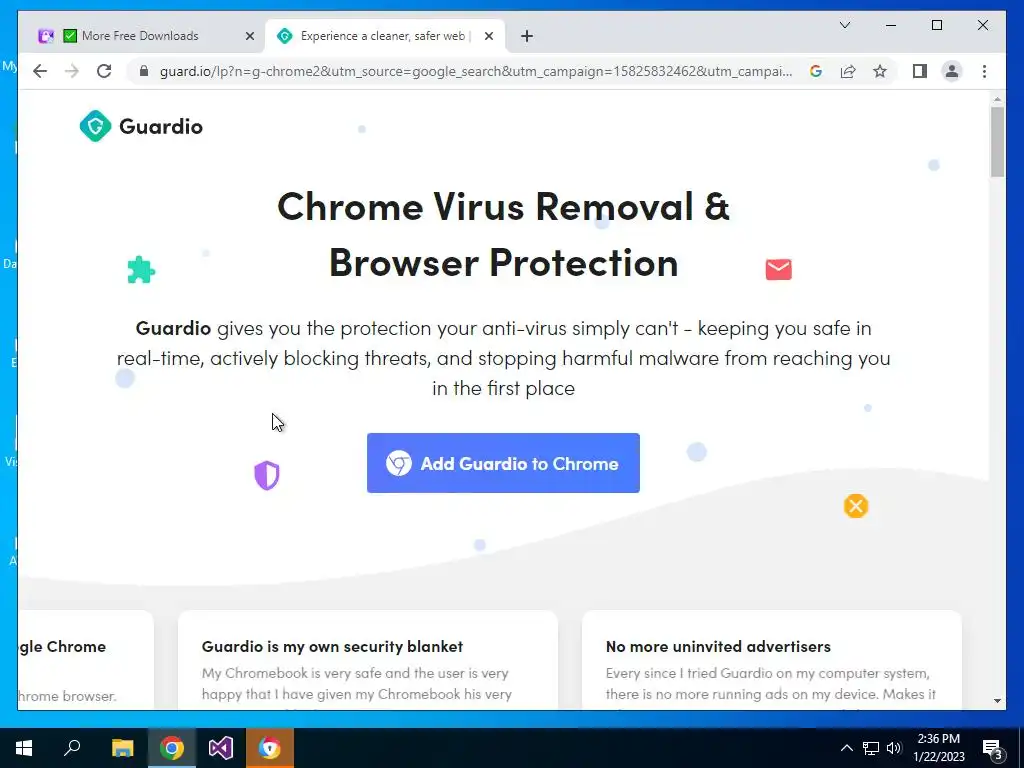Open the Chrome profile avatar icon
Screen dimensions: 1024x768
coord(952,71)
